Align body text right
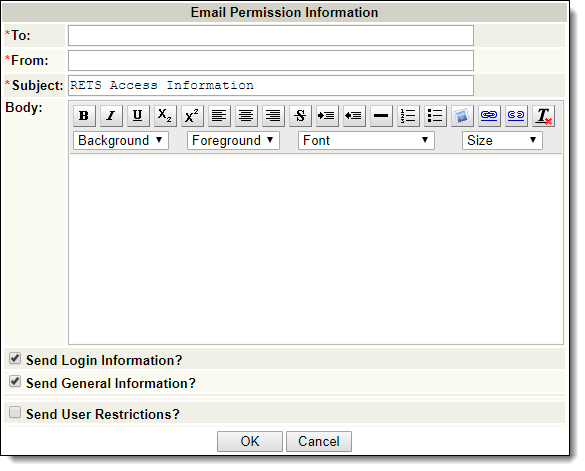Screen dimensions: 585x471 273,116
